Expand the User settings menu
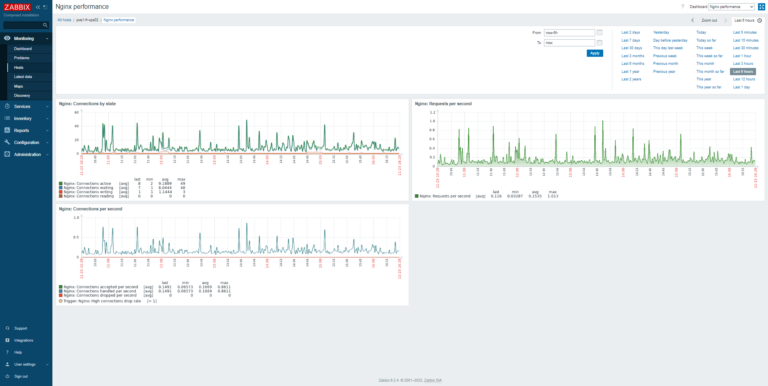Screen dimensions: 768x386 click(47, 364)
